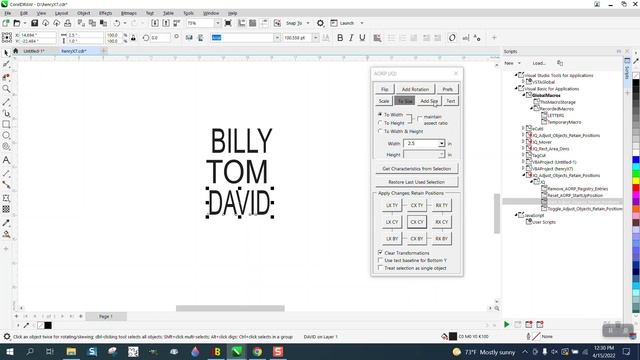Click Restore Last Used Selection button
Image resolution: width=640 pixels, height=360 pixels.
point(417,182)
